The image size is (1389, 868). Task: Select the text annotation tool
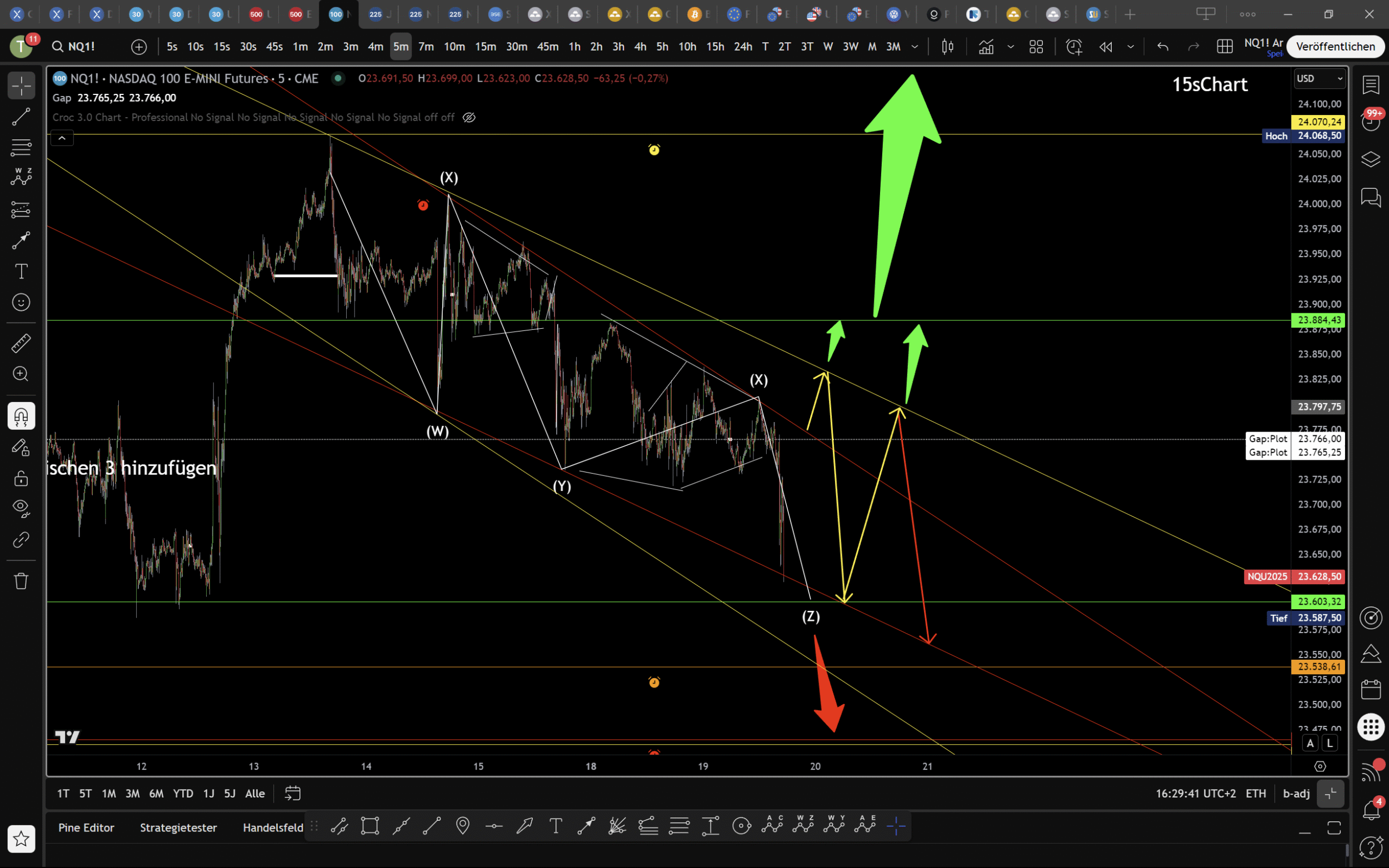pos(21,271)
